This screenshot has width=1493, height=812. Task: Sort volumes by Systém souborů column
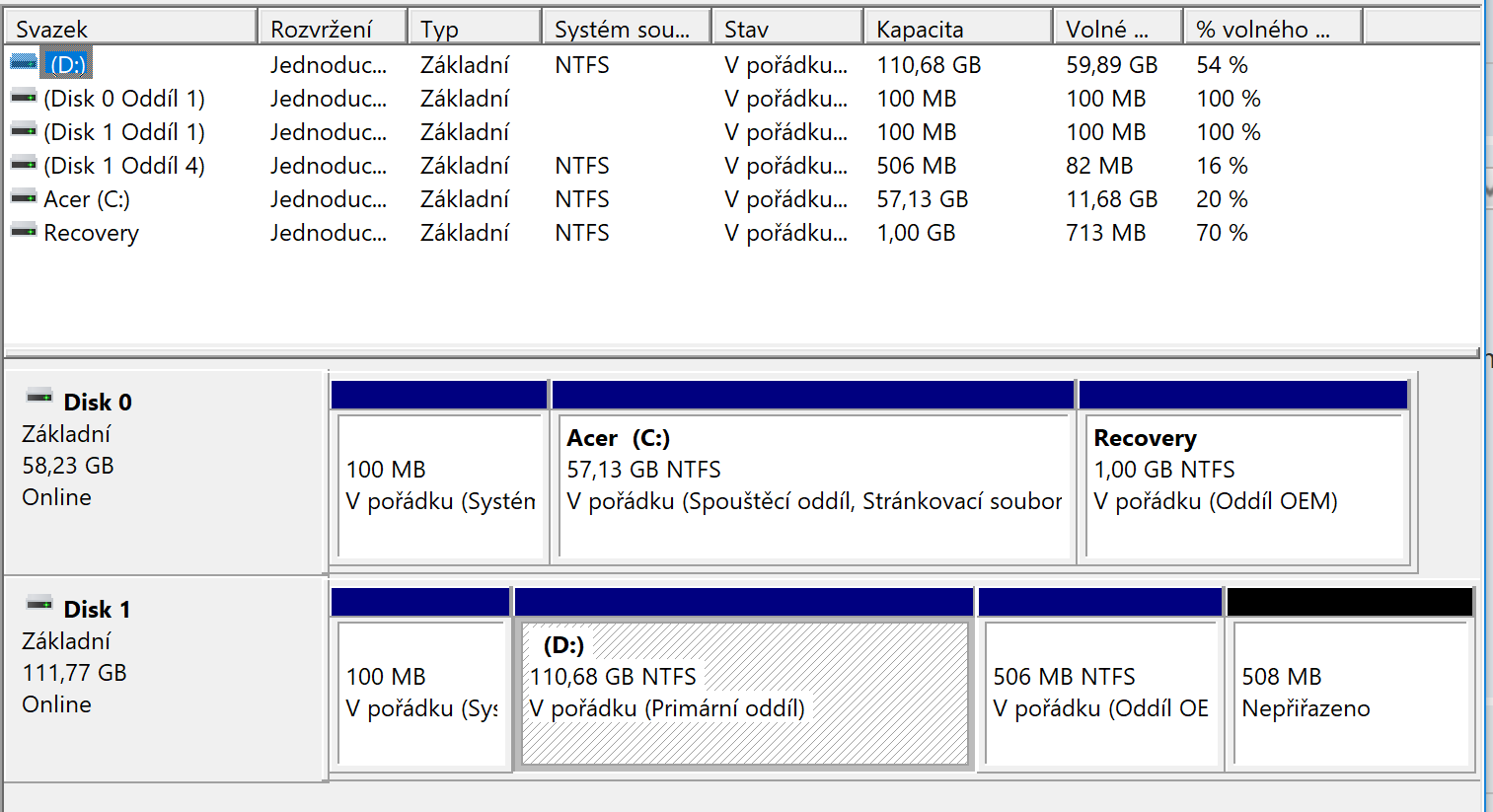pyautogui.click(x=626, y=29)
